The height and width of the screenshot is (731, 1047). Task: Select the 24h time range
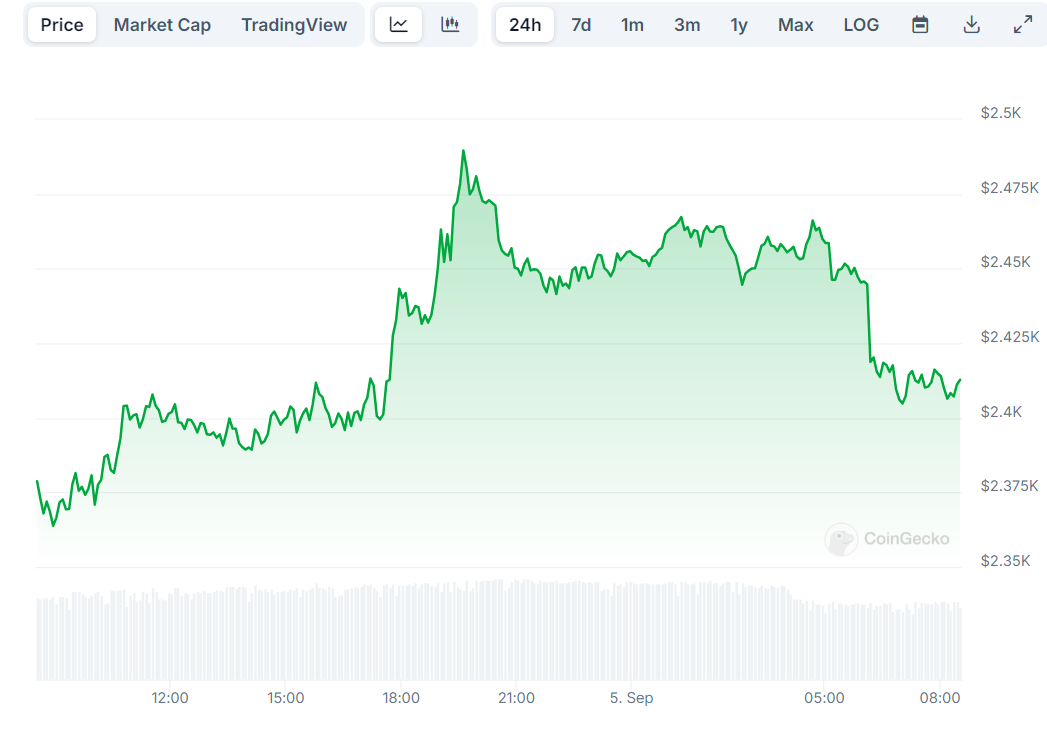(525, 25)
